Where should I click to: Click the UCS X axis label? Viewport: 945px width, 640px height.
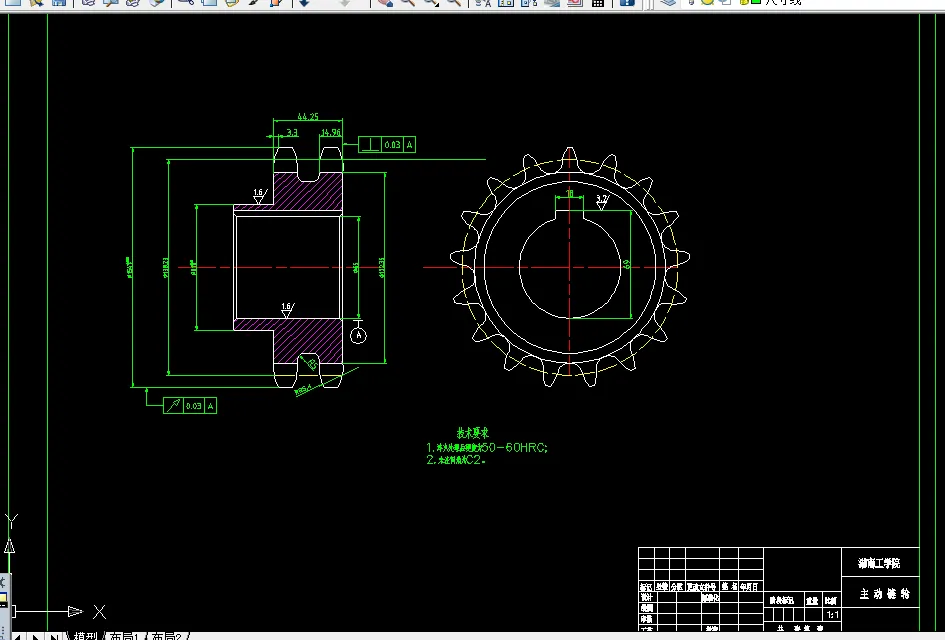click(x=99, y=612)
